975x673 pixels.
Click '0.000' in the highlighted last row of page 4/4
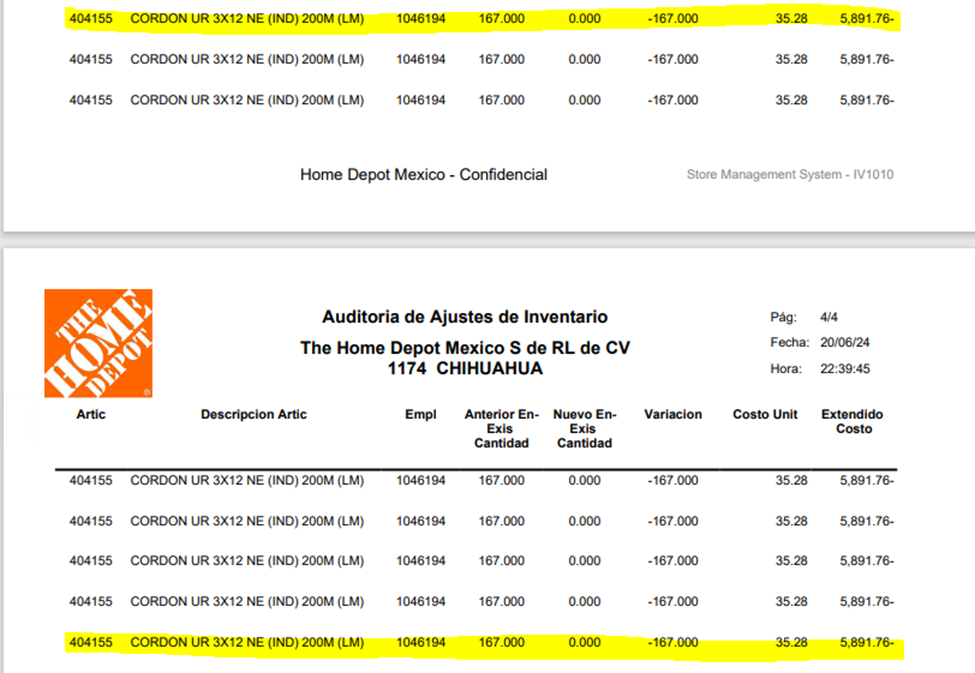pos(585,643)
